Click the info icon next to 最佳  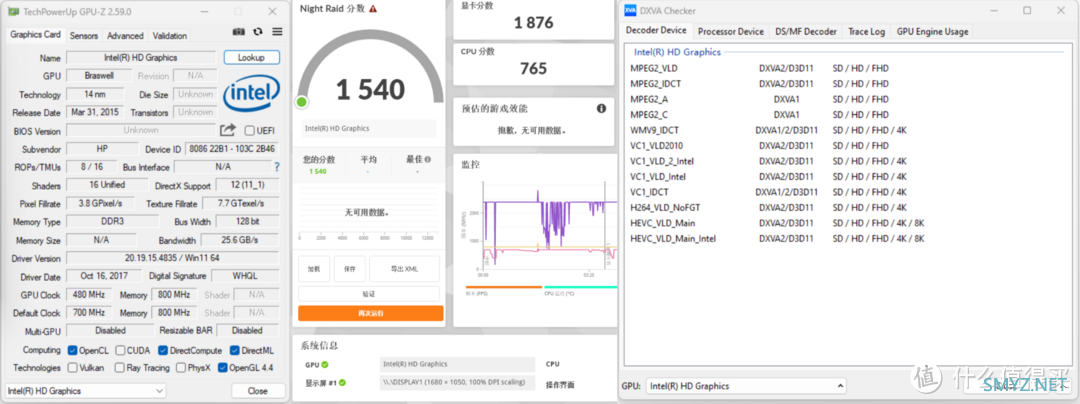(428, 159)
